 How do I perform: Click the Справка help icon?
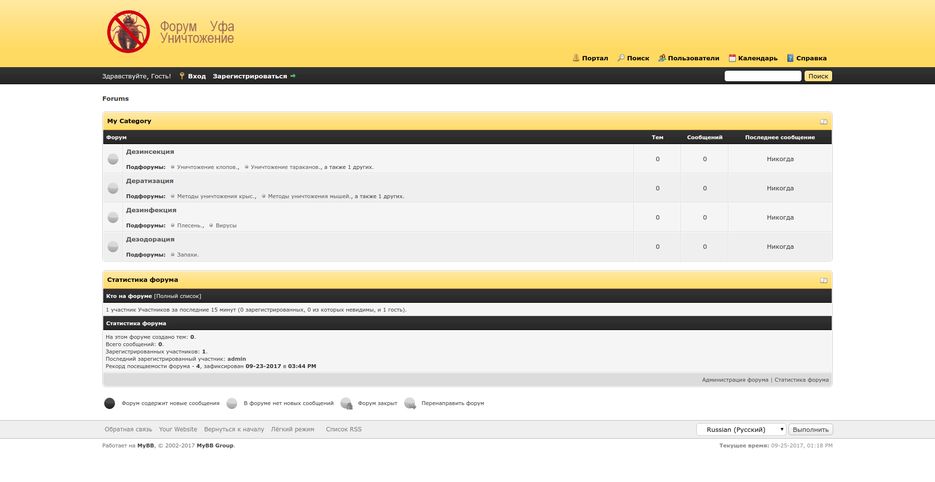tap(790, 58)
